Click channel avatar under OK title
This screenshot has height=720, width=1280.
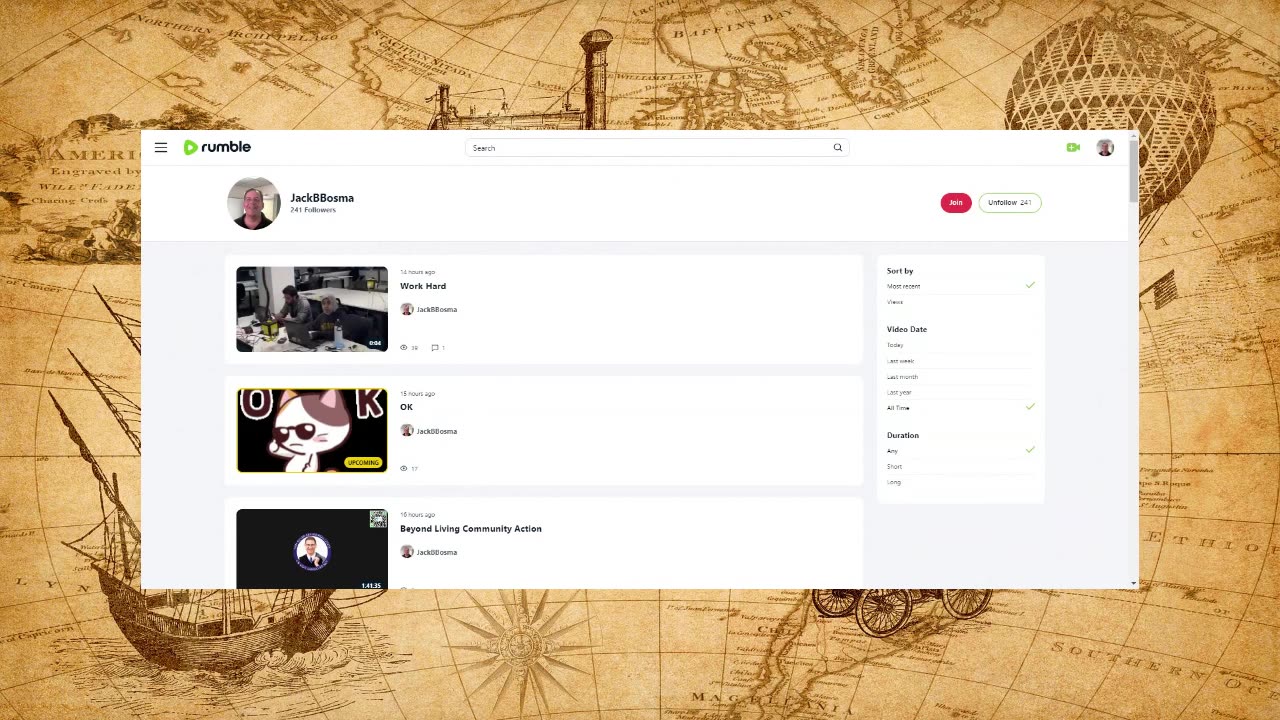407,431
